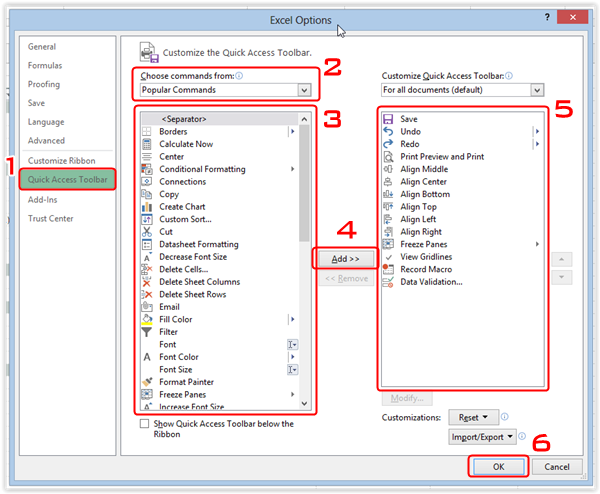The height and width of the screenshot is (494, 600).
Task: Expand Font Color submenu arrow
Action: point(292,357)
